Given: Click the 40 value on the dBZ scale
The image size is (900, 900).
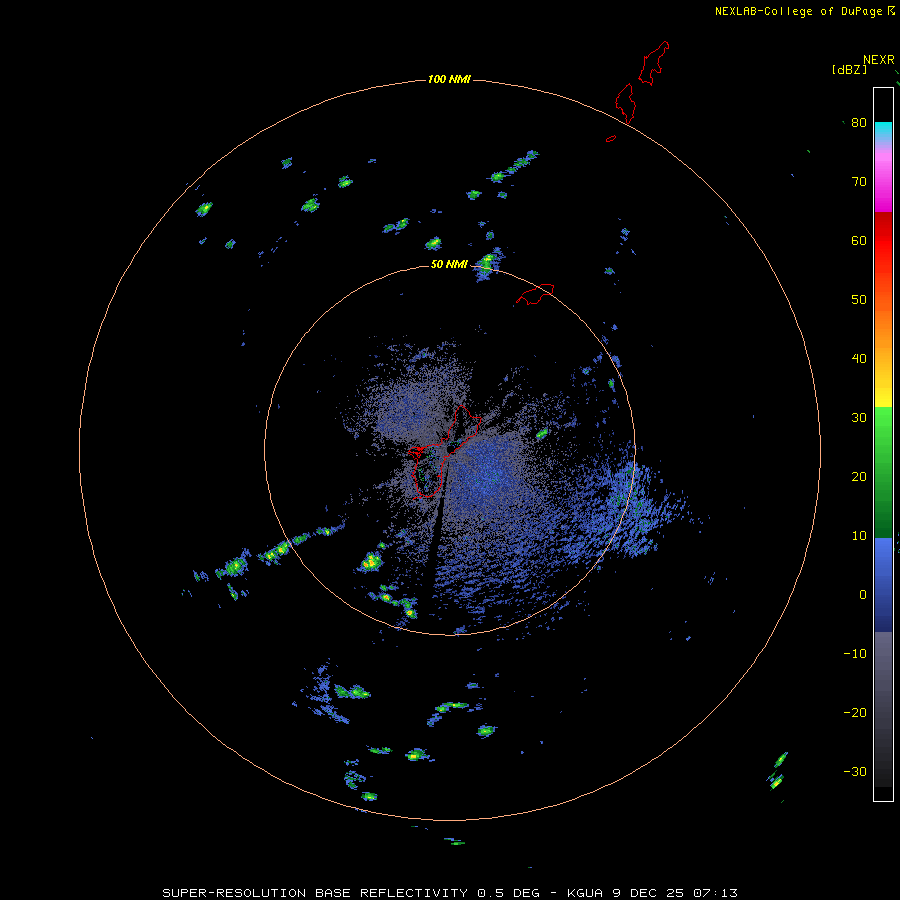Looking at the screenshot, I should pos(859,359).
